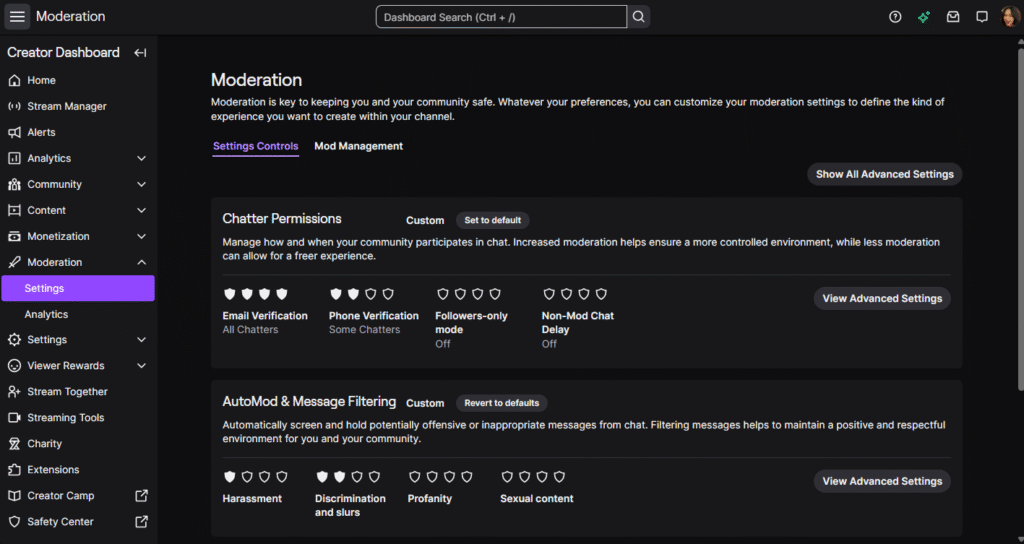Open the help question mark icon

tap(895, 17)
